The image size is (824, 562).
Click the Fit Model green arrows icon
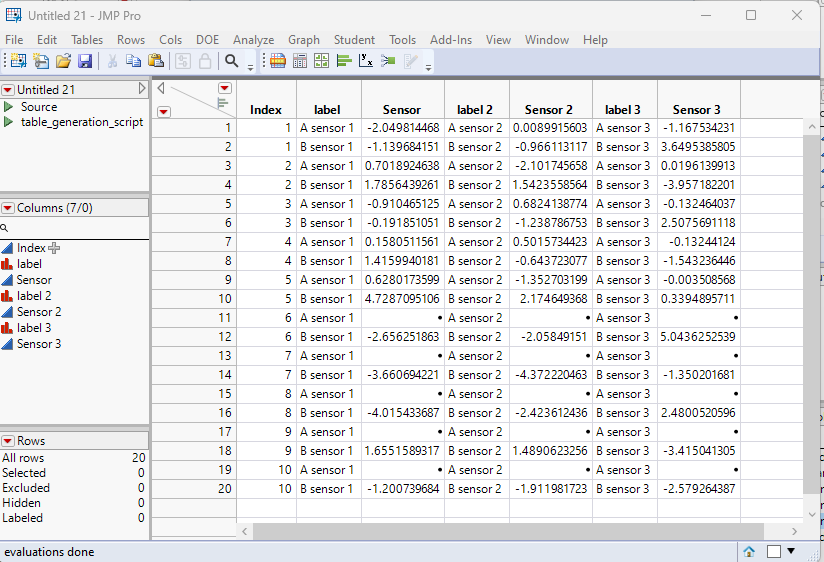(x=388, y=61)
